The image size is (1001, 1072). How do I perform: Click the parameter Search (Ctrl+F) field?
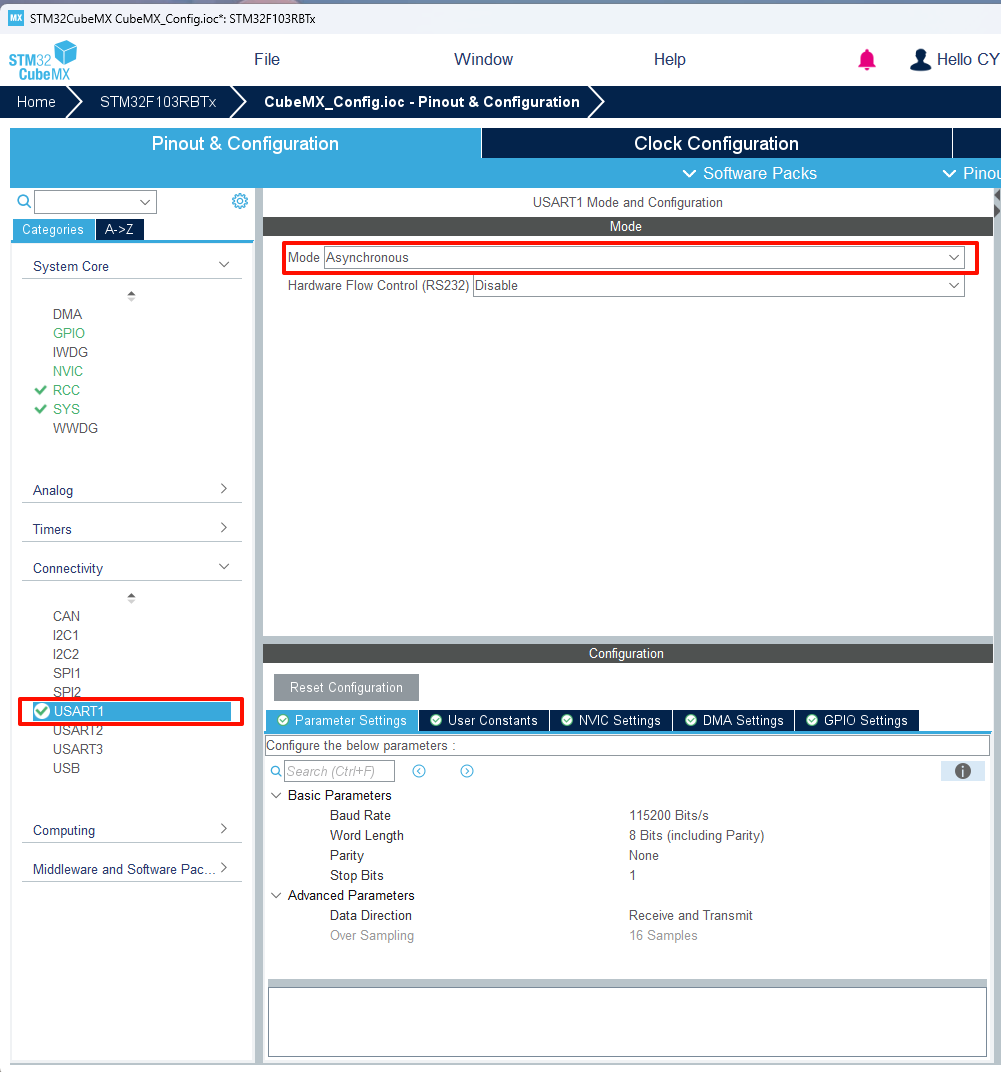coord(339,771)
